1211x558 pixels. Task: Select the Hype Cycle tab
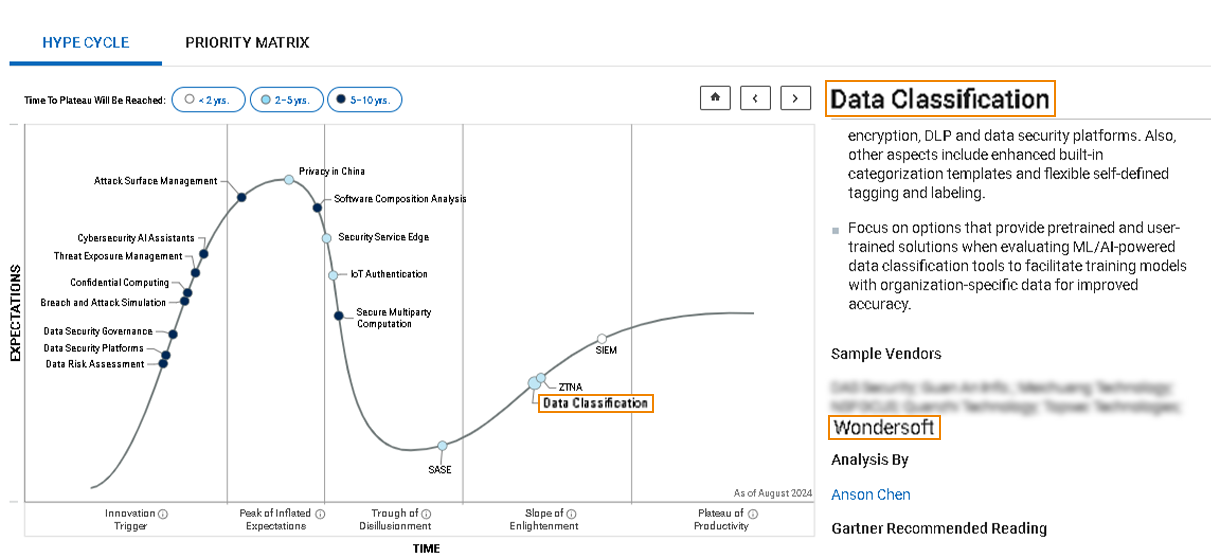coord(86,43)
